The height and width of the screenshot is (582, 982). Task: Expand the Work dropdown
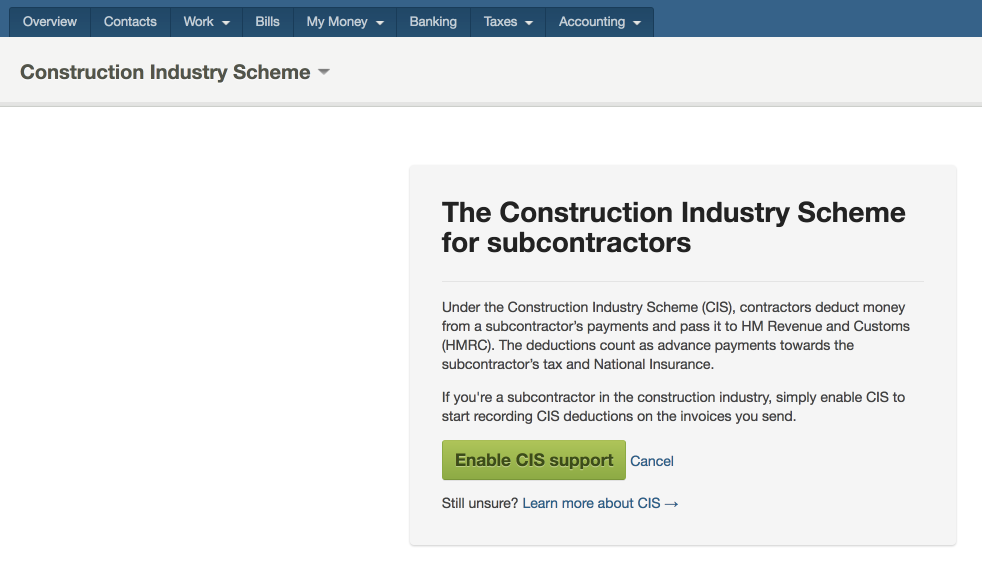click(x=205, y=21)
